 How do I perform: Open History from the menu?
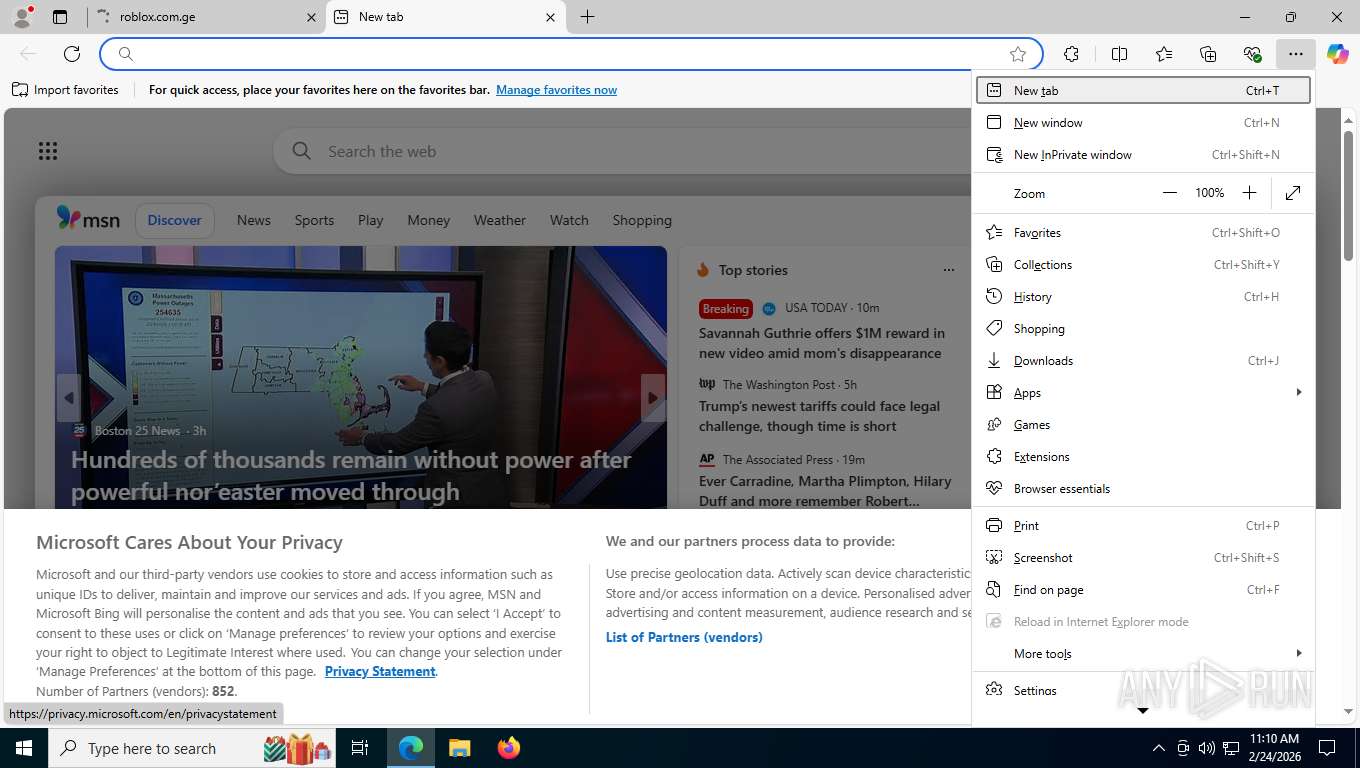[x=1143, y=296]
